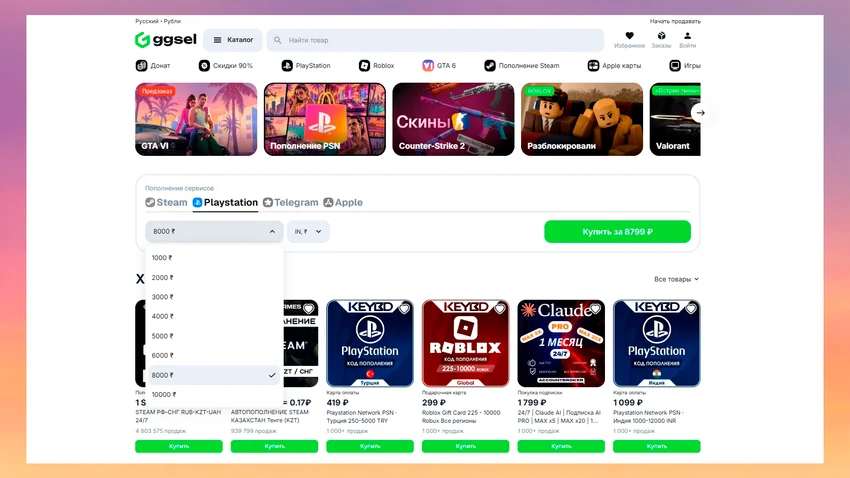This screenshot has height=478, width=850.
Task: Open the Донат category
Action: (x=153, y=66)
